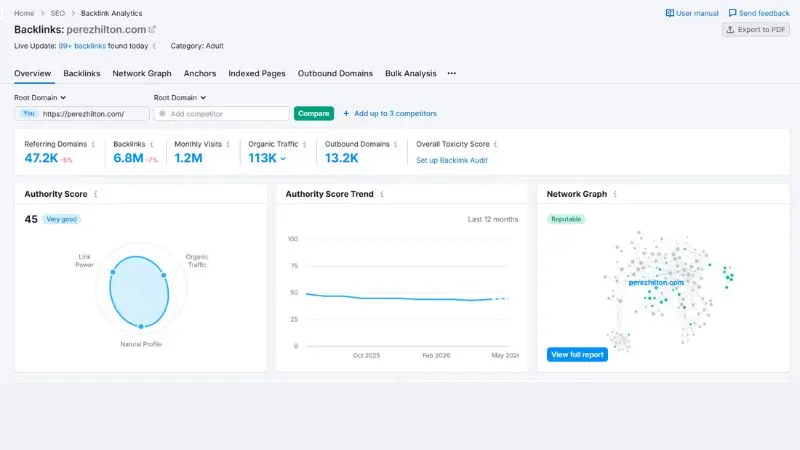Expand the Organic Traffic 113K chevron
The width and height of the screenshot is (800, 450).
(x=283, y=159)
